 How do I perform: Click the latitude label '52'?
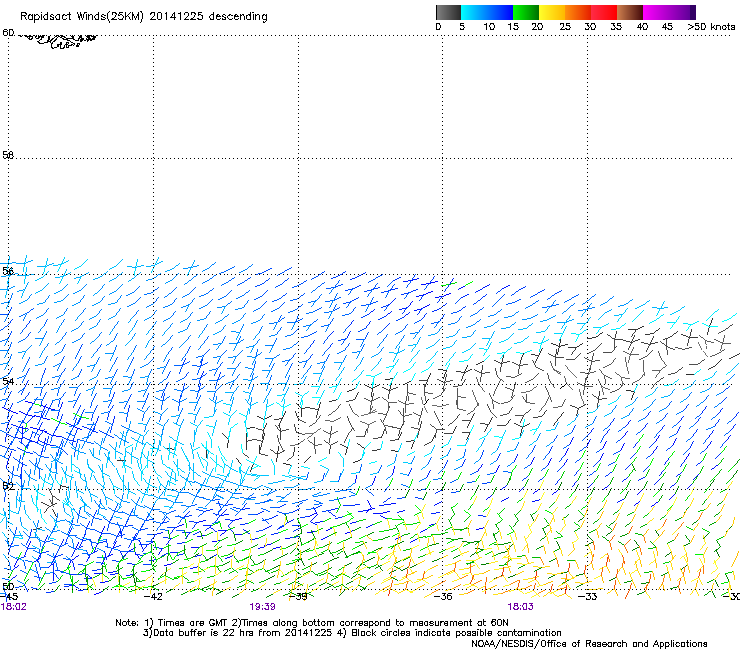8,486
